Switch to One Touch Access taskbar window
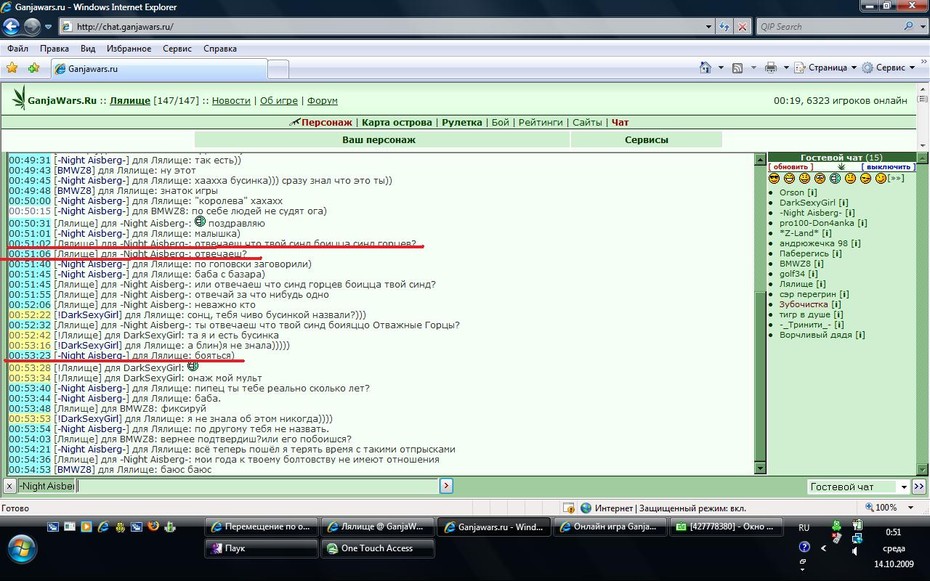The width and height of the screenshot is (930, 581). click(378, 548)
